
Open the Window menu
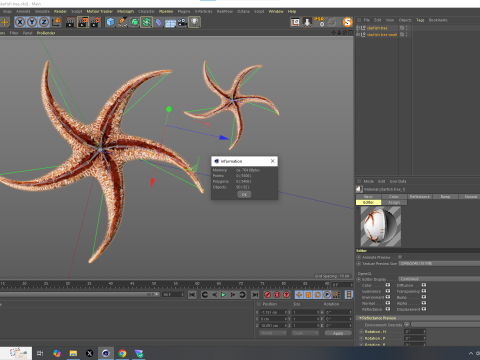(276, 12)
